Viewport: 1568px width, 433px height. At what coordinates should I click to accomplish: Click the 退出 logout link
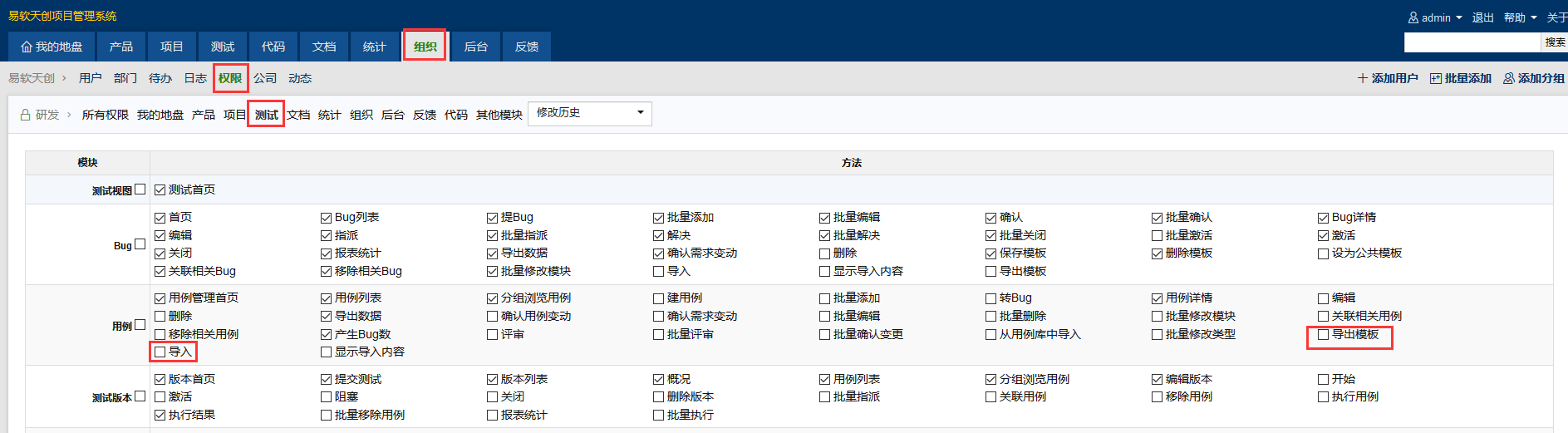coord(1482,17)
